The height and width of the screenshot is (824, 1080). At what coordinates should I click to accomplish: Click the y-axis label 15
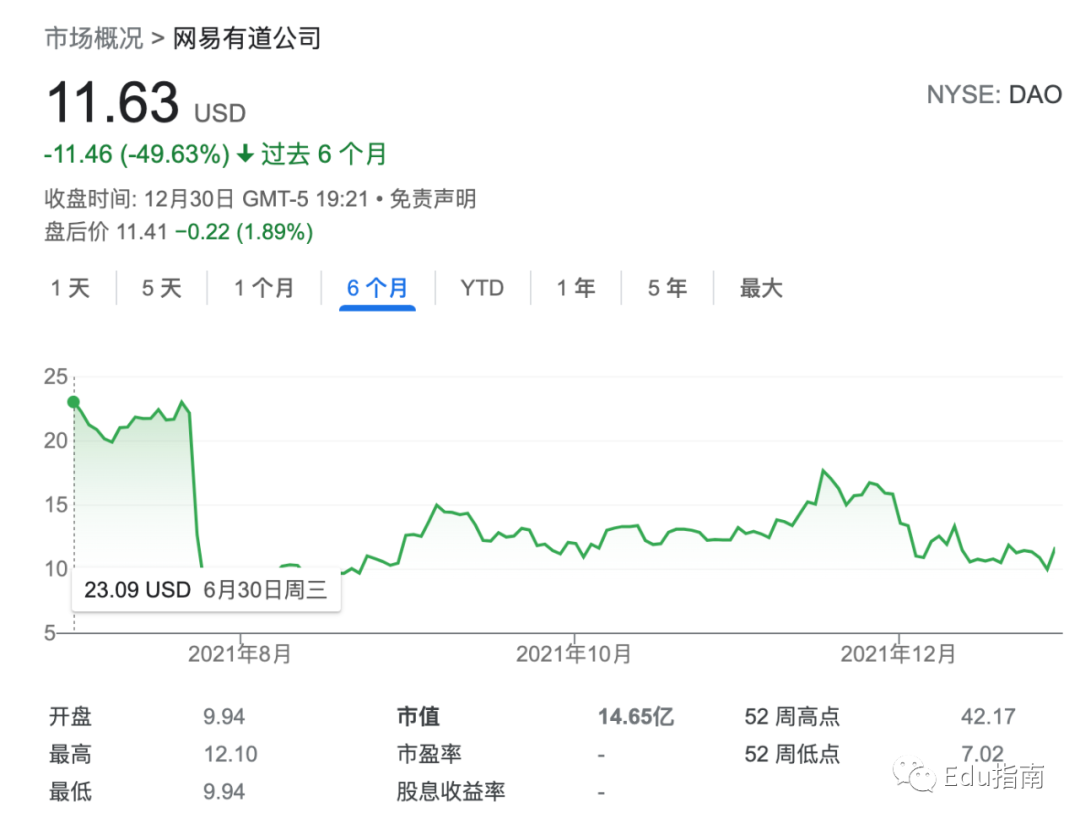(x=56, y=504)
